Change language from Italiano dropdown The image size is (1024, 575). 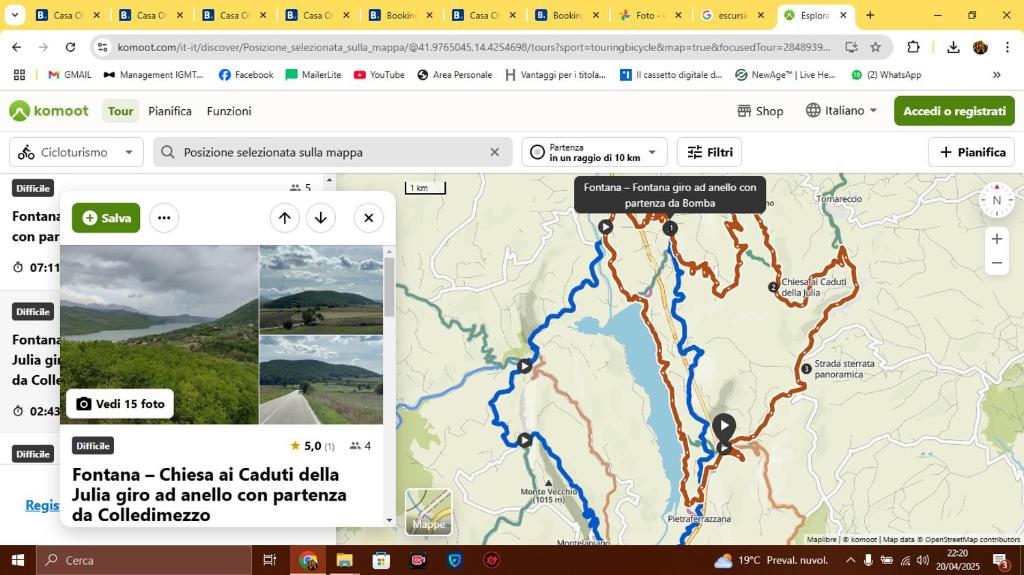(x=842, y=111)
